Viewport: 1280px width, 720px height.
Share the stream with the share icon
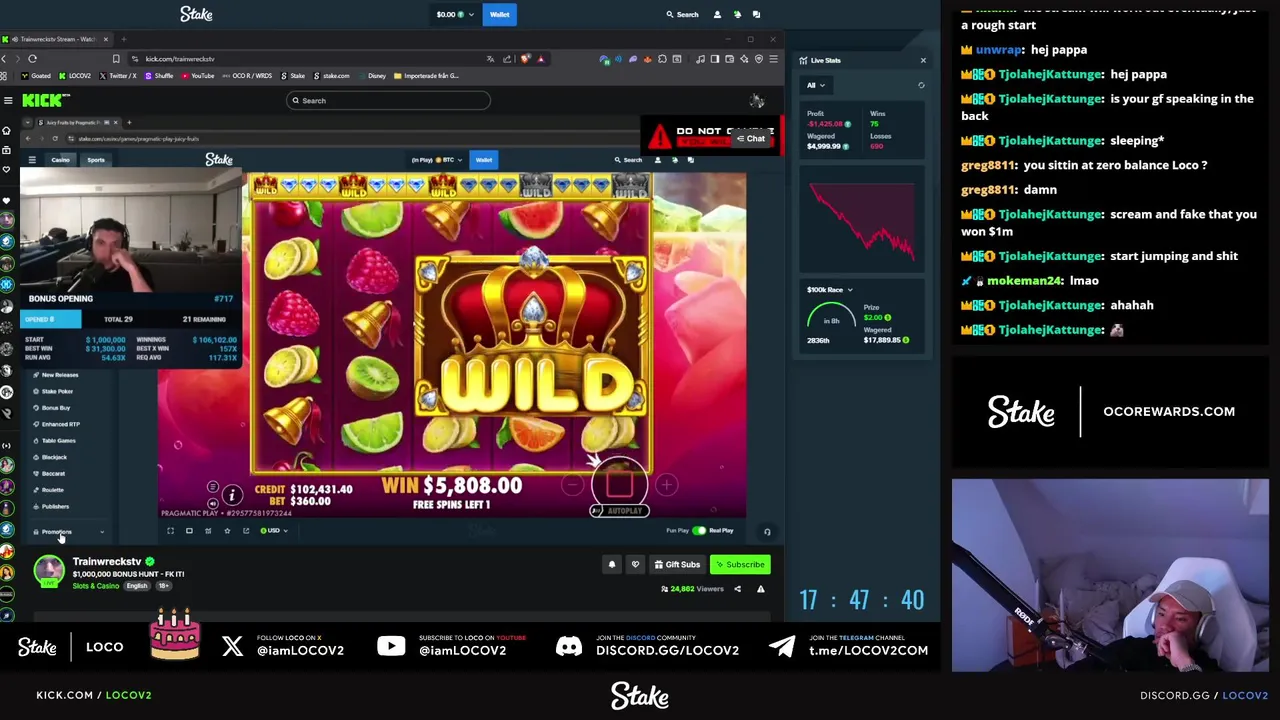(738, 589)
